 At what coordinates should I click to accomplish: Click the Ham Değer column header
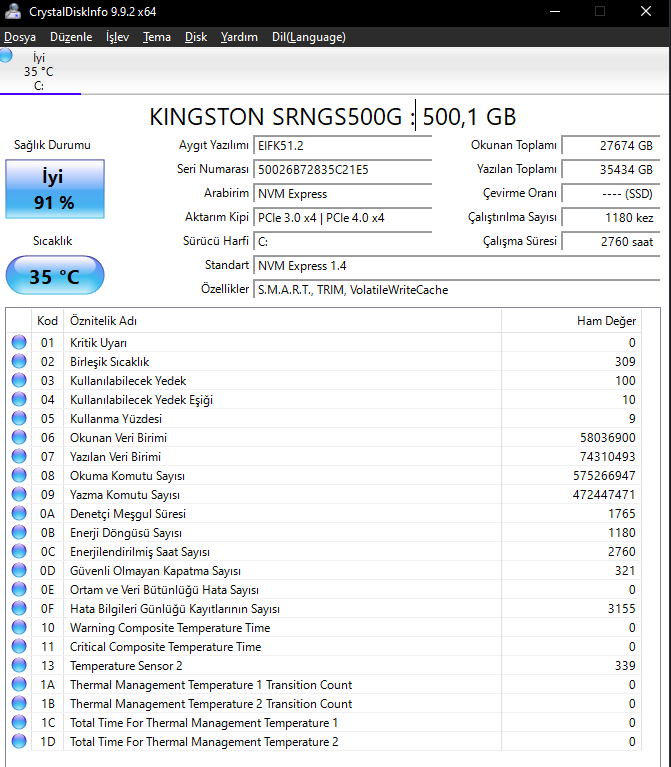pos(572,321)
